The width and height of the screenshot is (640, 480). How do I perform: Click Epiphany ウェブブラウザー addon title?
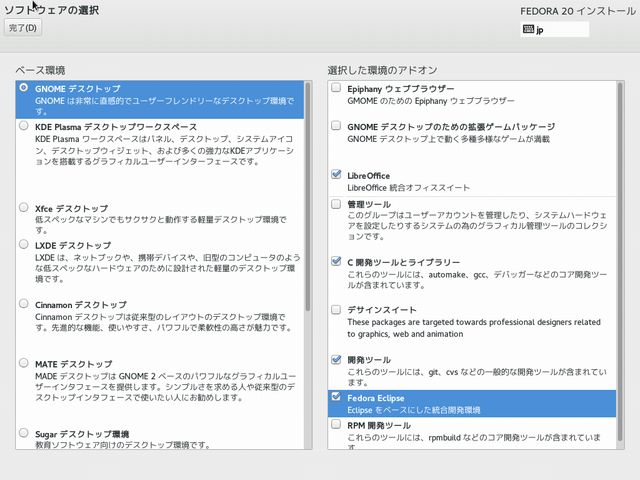(400, 89)
